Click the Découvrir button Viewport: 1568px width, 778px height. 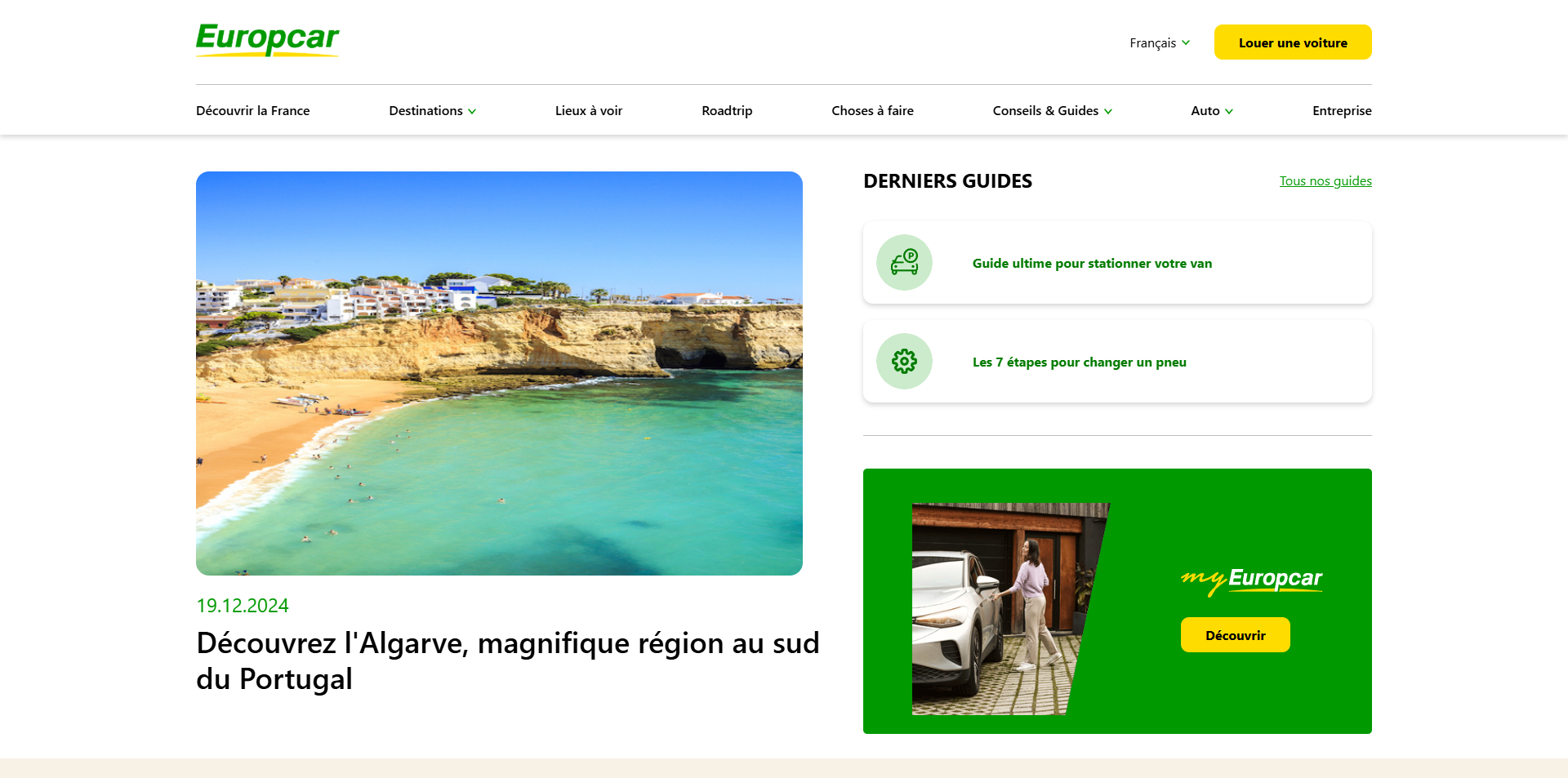tap(1235, 635)
